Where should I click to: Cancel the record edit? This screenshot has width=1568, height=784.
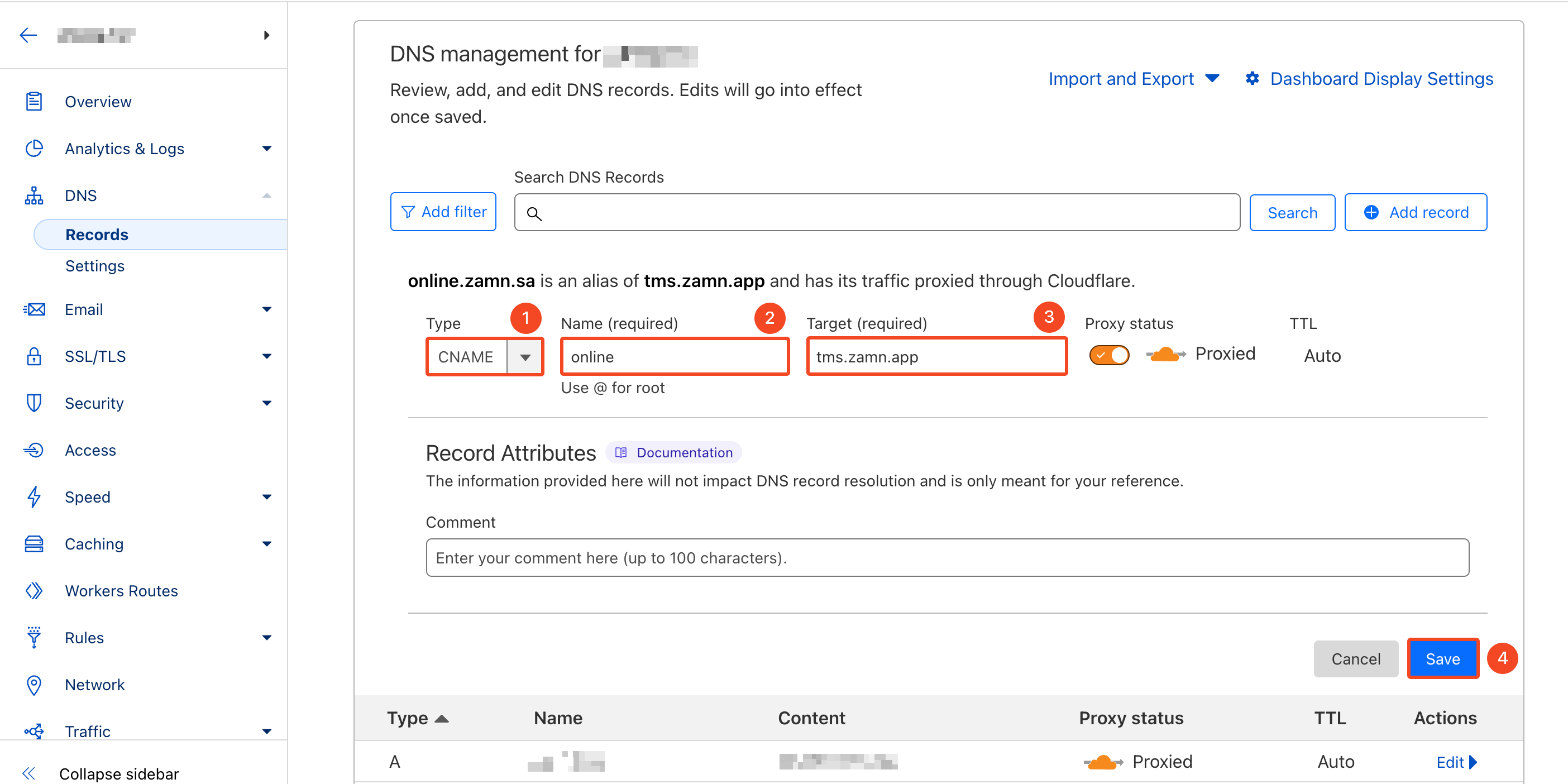point(1356,658)
